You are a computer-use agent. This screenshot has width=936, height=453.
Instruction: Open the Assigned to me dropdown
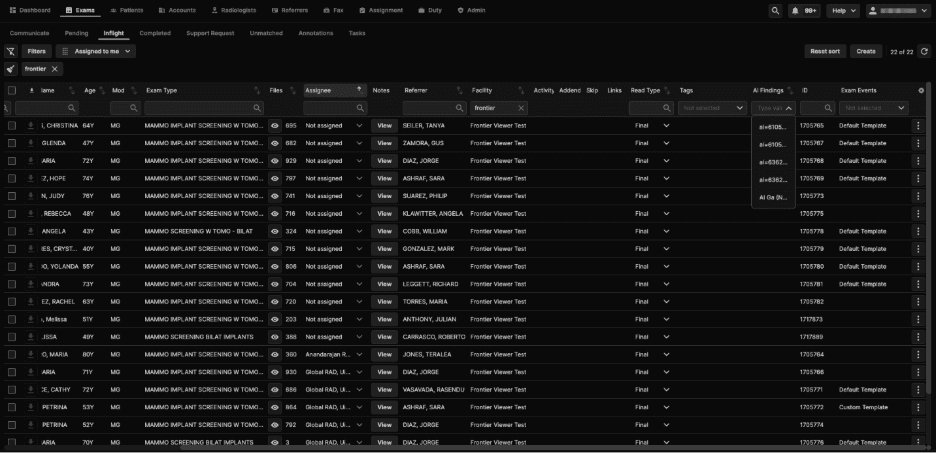click(x=96, y=52)
